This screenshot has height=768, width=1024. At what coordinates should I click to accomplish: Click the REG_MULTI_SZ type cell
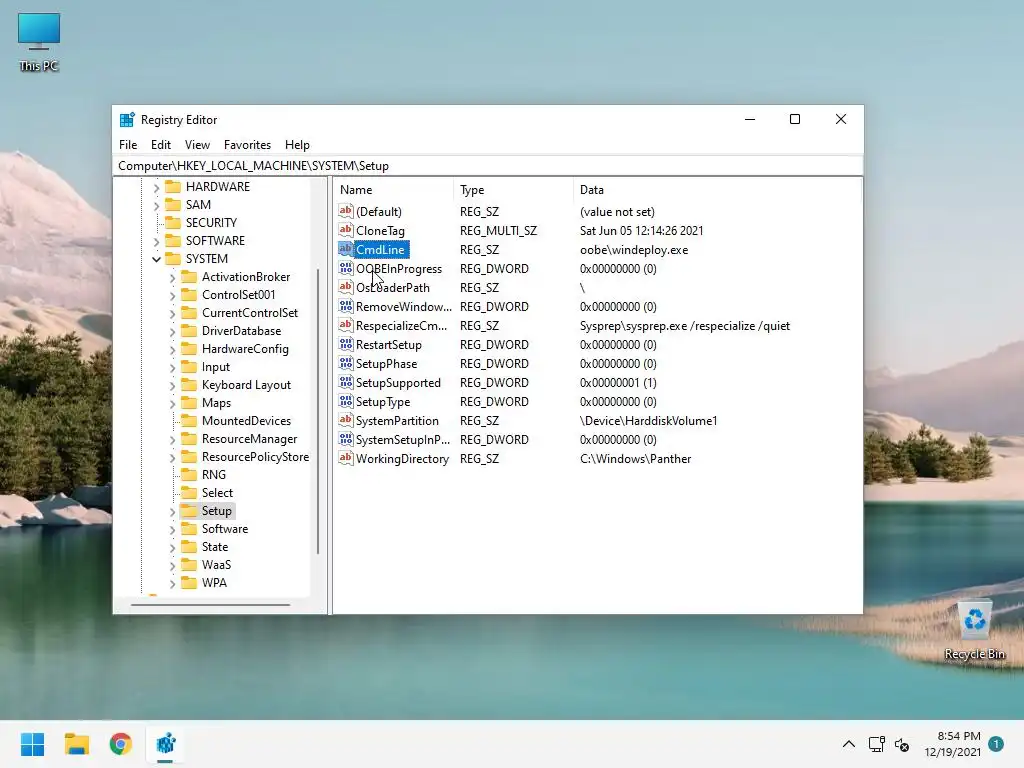pyautogui.click(x=498, y=231)
